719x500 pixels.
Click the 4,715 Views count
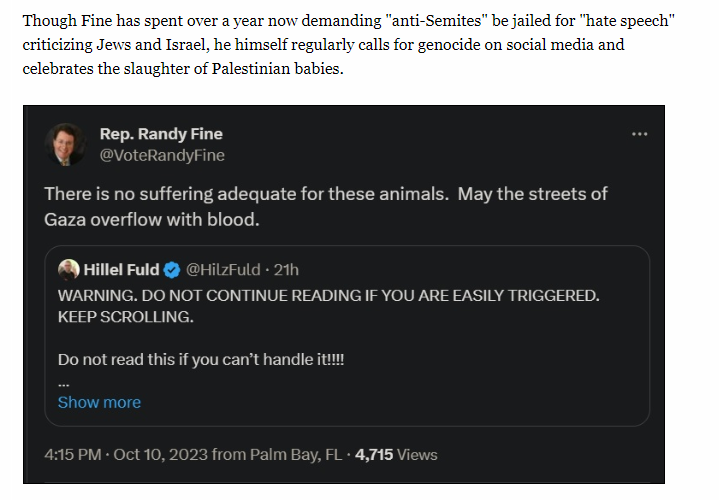[396, 455]
